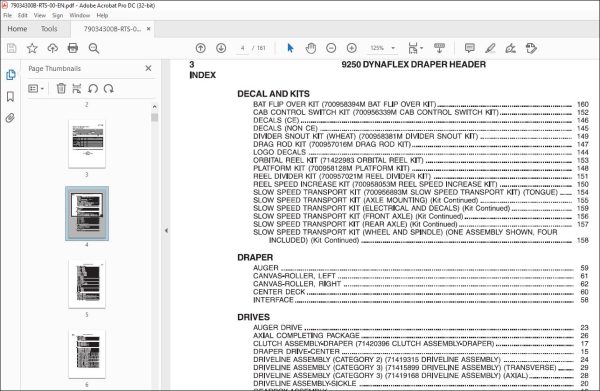Activate the Hand pan tool
This screenshot has height=391, width=600.
[x=311, y=48]
